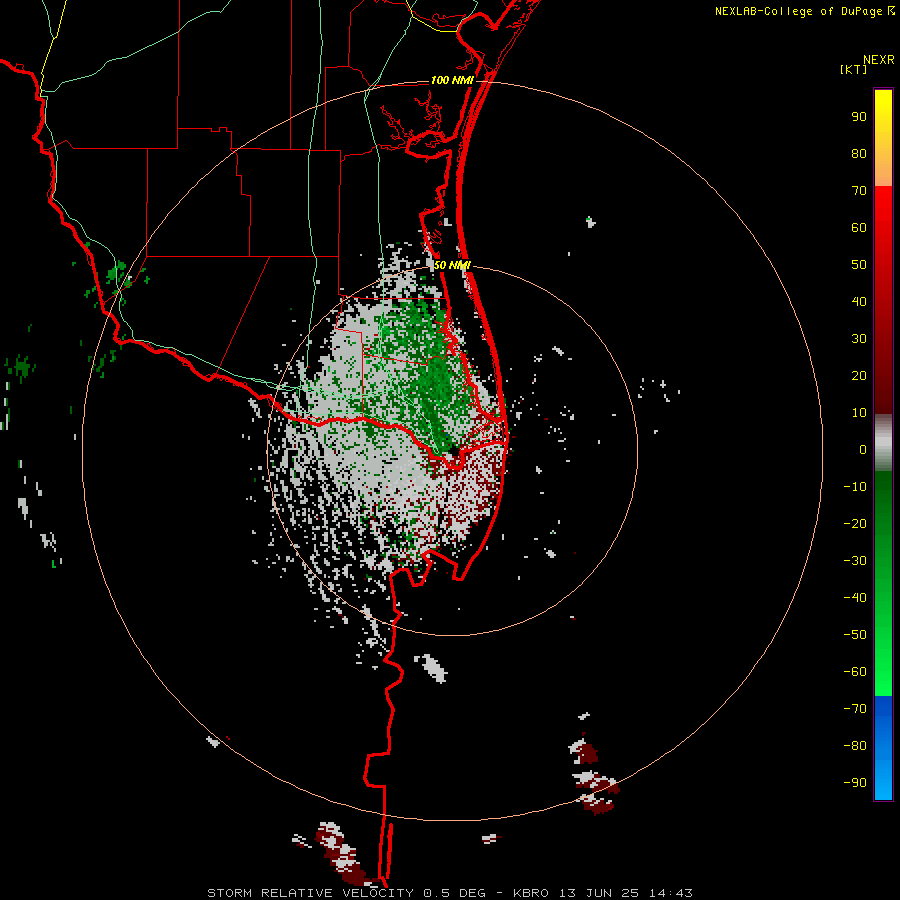Screen dimensions: 900x900
Task: Click the 10 value on the velocity scale
Action: [x=859, y=413]
